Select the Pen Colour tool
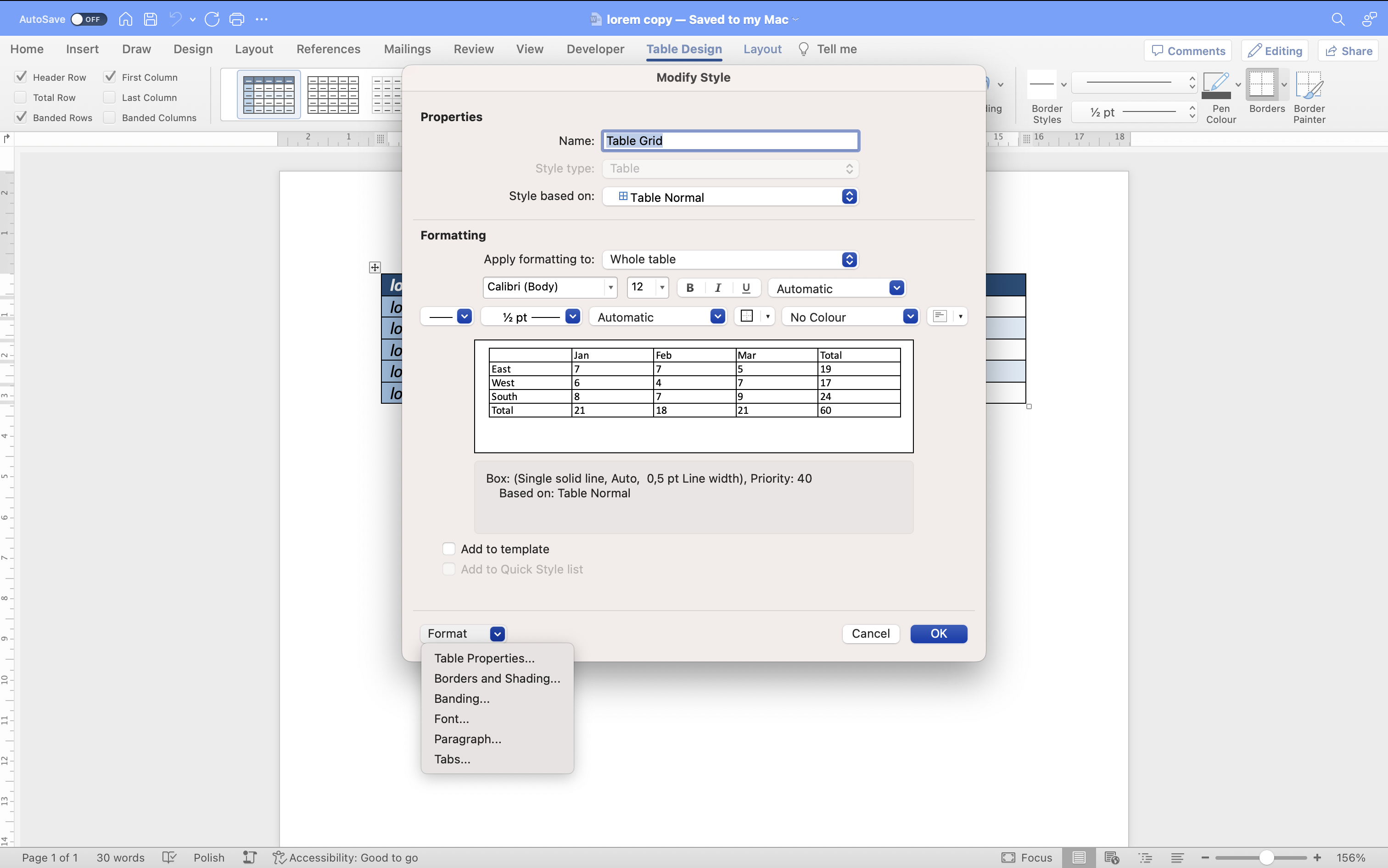 pyautogui.click(x=1216, y=85)
